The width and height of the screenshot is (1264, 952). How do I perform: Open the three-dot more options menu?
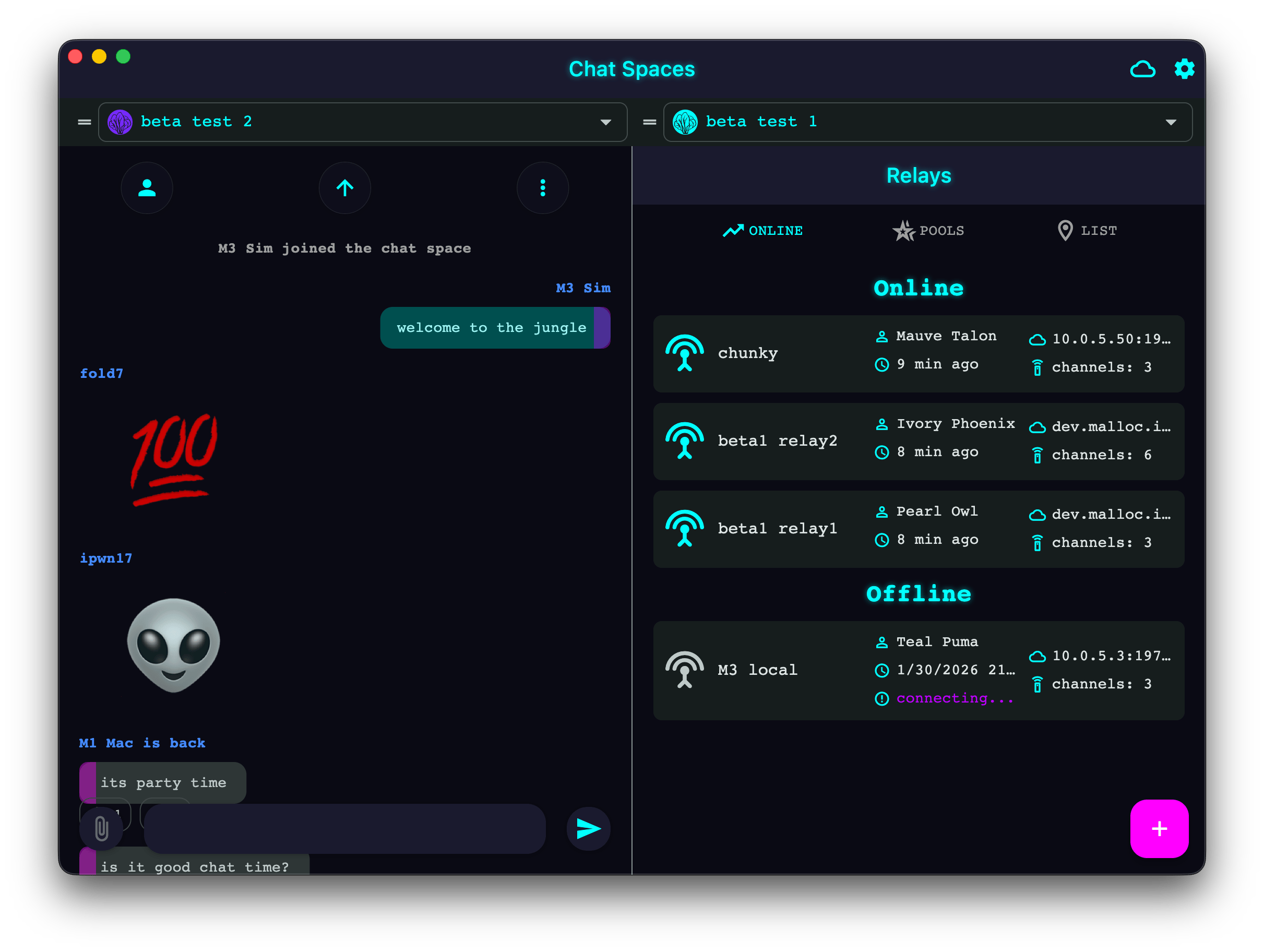pos(542,188)
